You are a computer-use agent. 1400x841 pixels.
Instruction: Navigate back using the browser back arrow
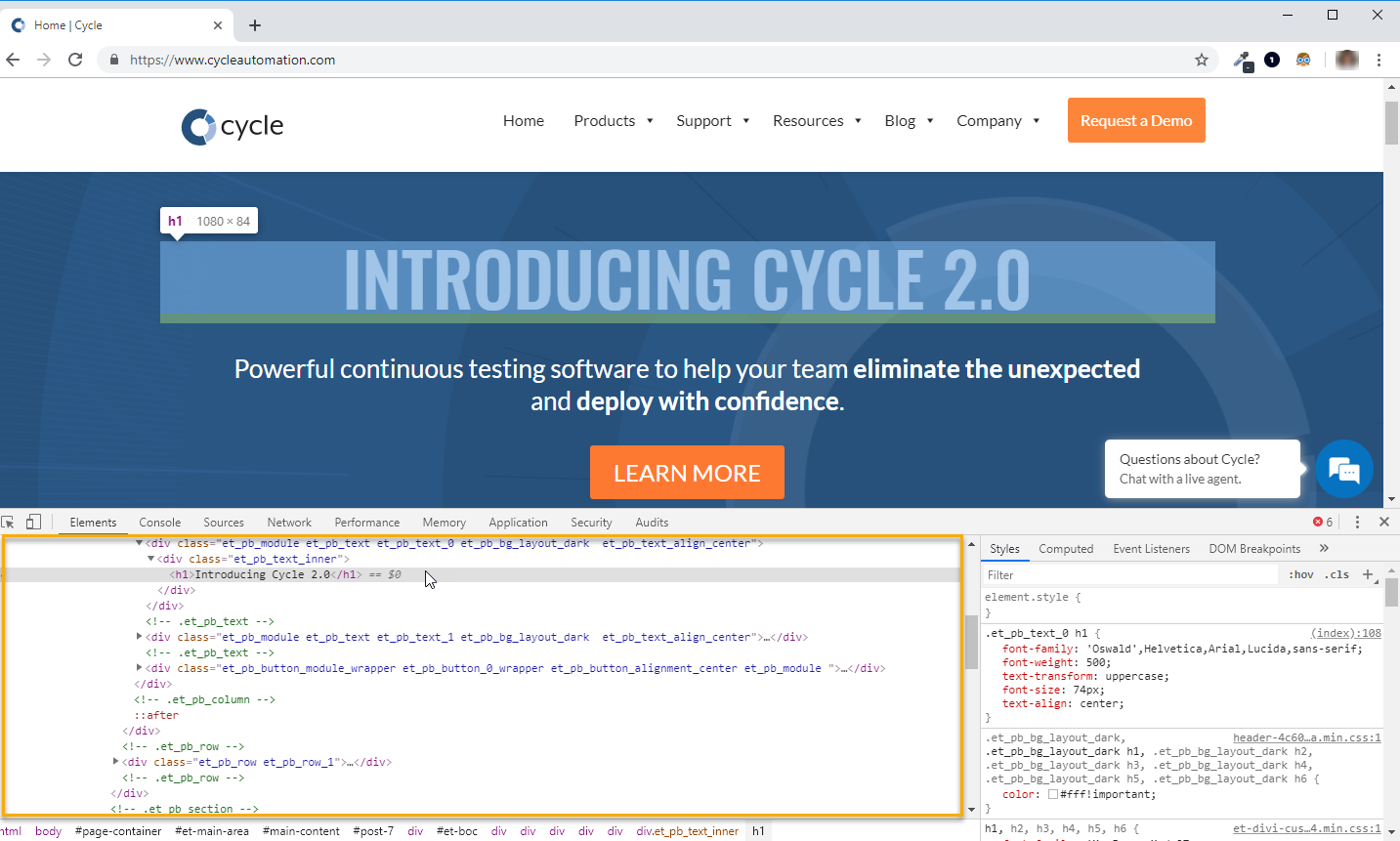coord(13,60)
